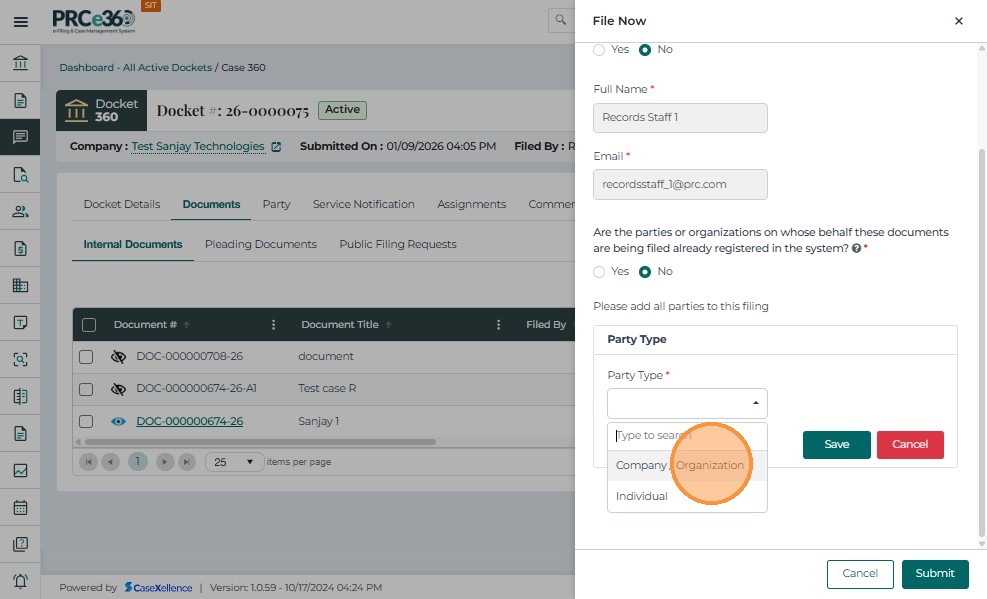Open the DOC-000000674-26 document link
The width and height of the screenshot is (987, 599).
tap(189, 422)
